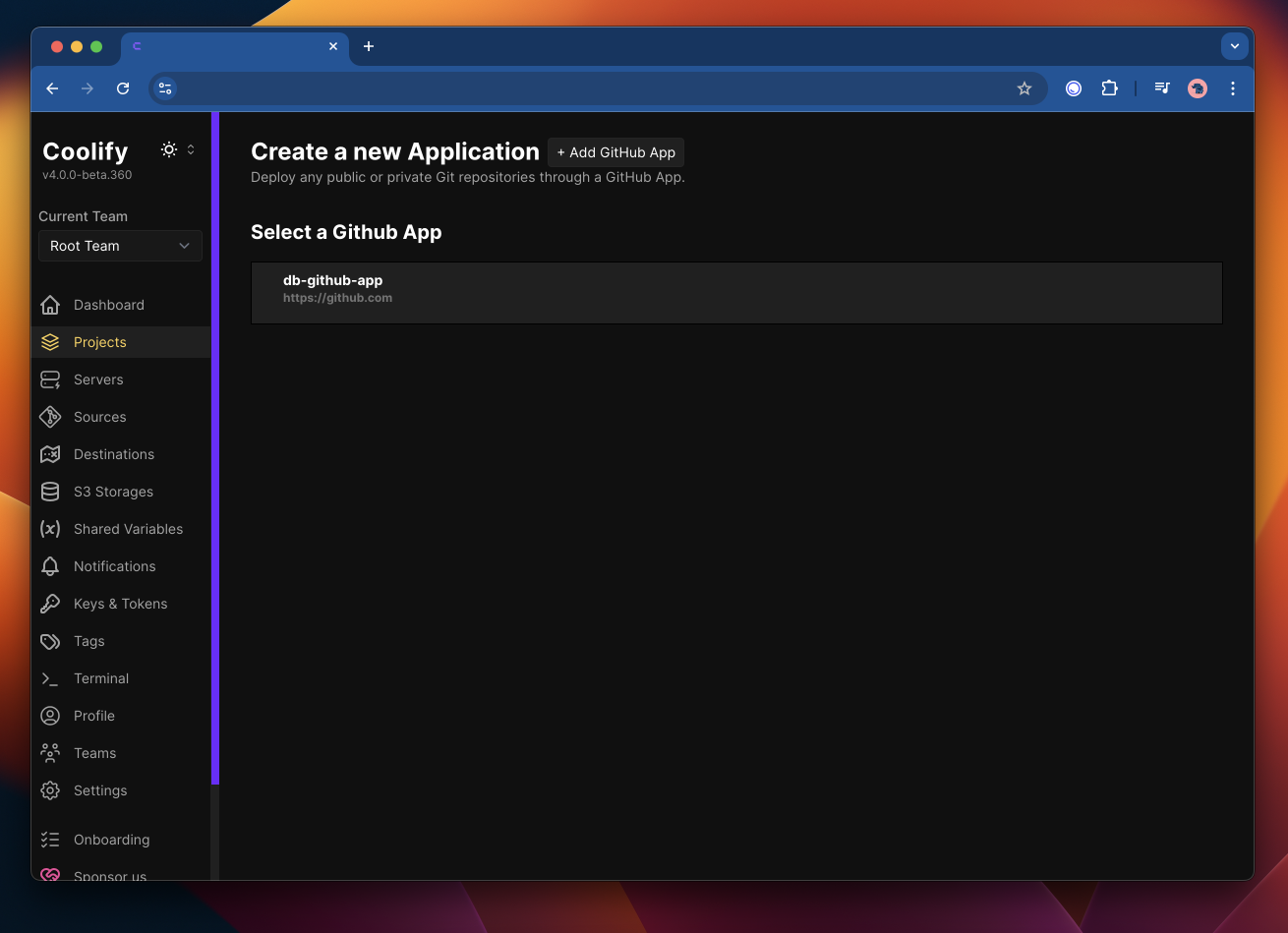Click the Sponsor us link
The height and width of the screenshot is (933, 1288).
coord(120,873)
